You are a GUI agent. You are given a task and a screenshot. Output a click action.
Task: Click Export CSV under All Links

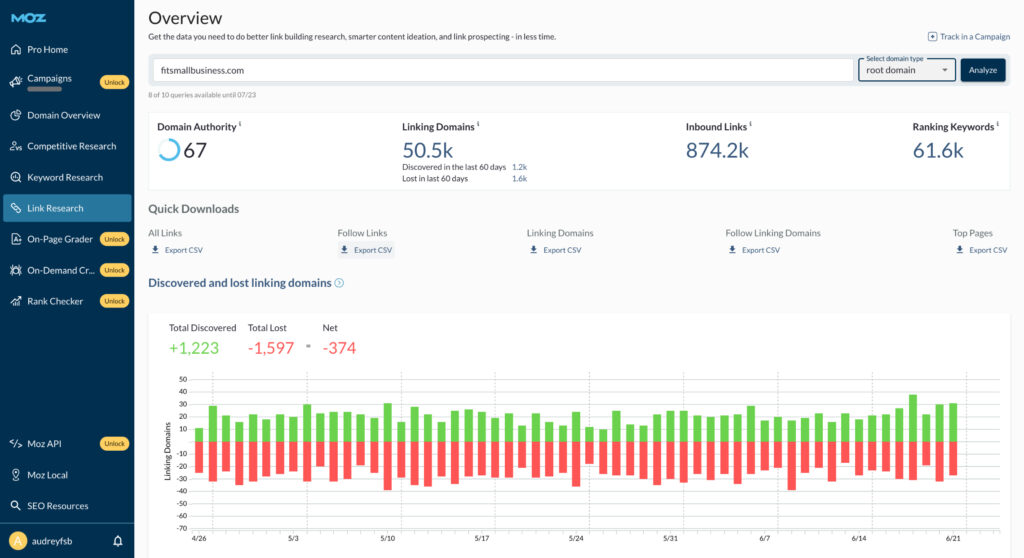point(178,250)
